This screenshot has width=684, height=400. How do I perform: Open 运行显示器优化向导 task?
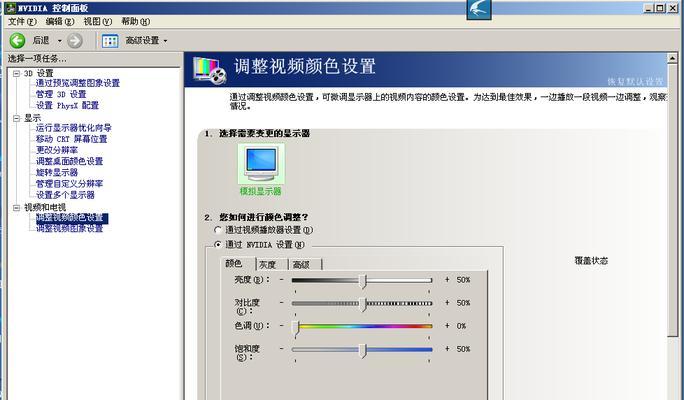[74, 128]
